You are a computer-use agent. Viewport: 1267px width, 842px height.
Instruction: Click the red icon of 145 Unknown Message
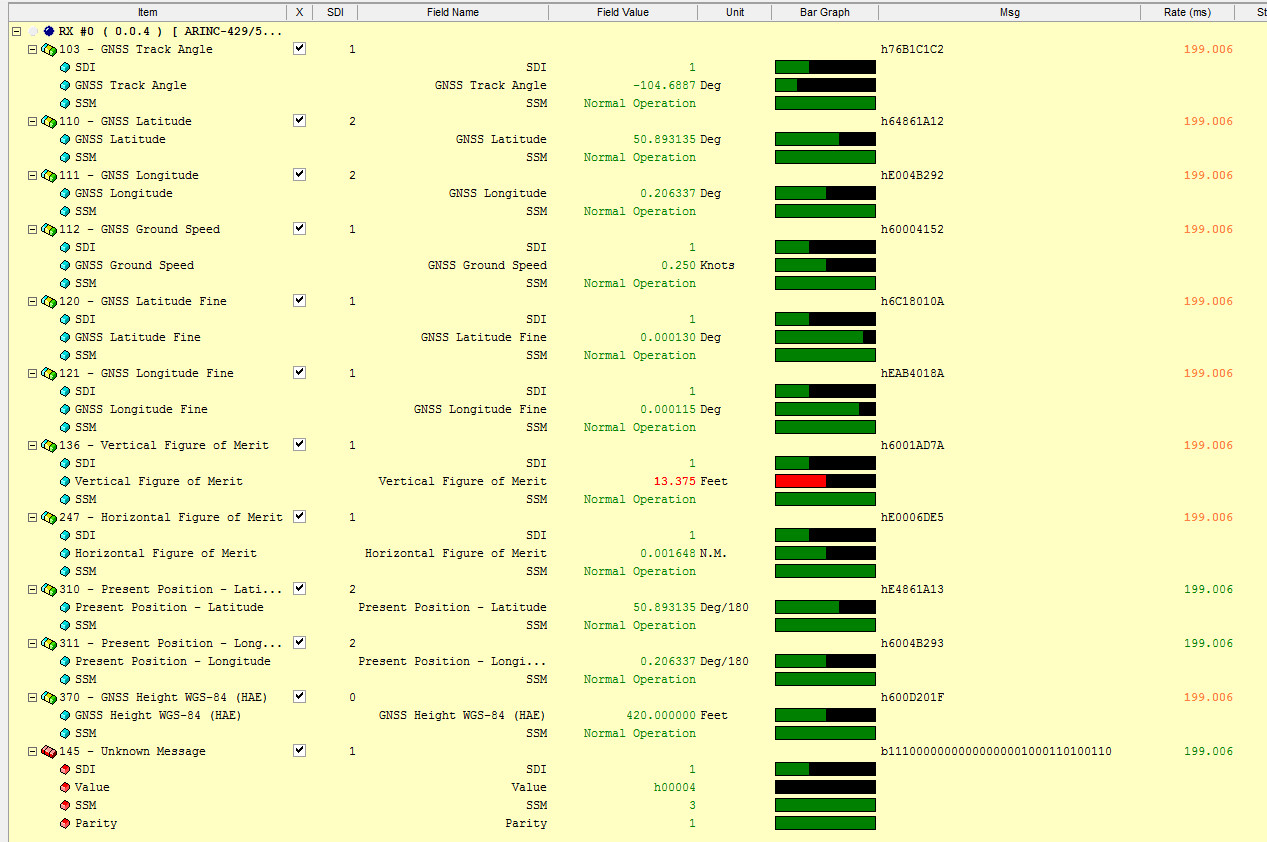tap(48, 751)
